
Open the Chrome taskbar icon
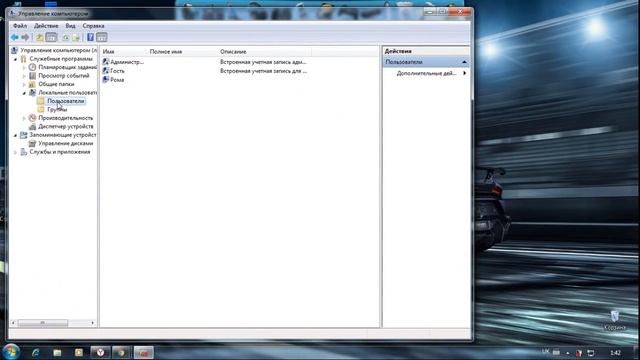pos(121,353)
